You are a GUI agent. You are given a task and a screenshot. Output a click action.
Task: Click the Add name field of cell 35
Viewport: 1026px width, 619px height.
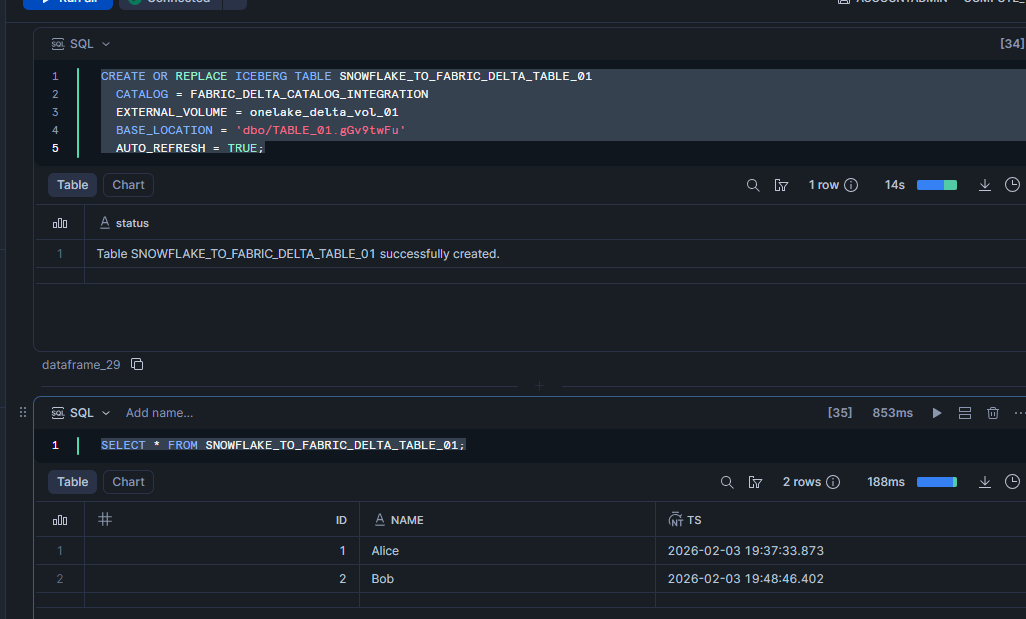pos(160,413)
